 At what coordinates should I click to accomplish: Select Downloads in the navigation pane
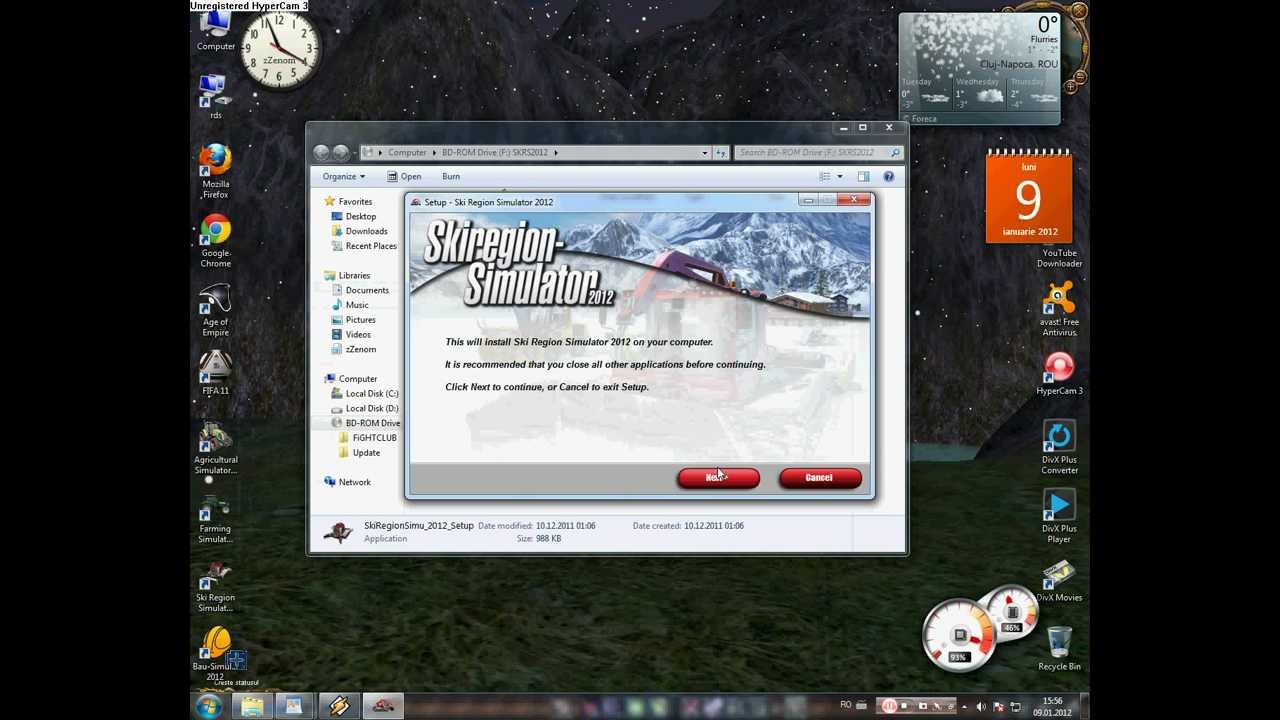coord(358,231)
